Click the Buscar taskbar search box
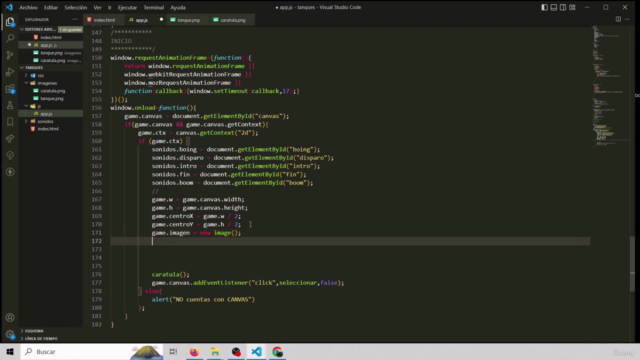 91,351
